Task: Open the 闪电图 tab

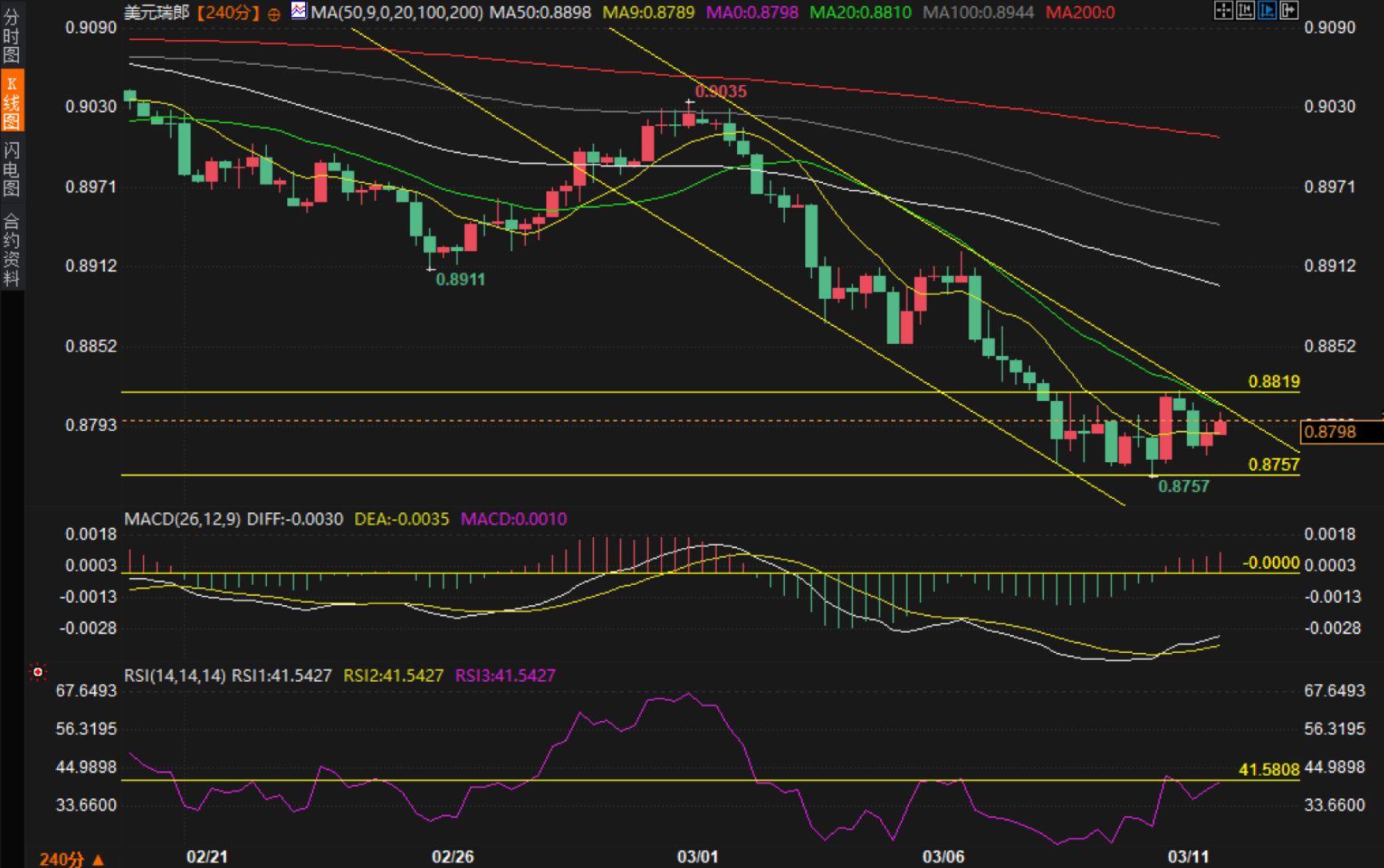Action: click(12, 169)
